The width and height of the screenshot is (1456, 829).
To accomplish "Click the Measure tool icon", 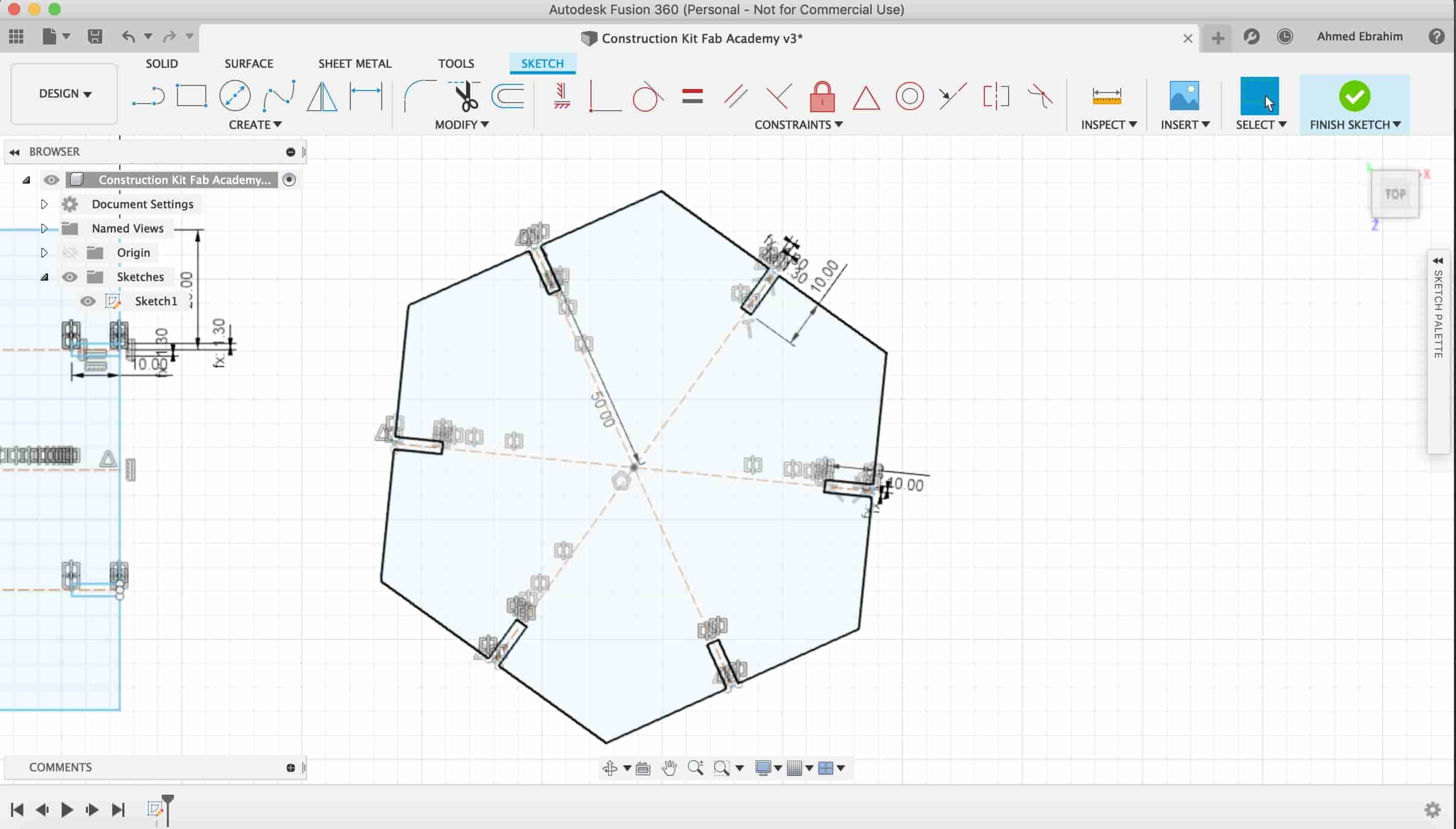I will point(1107,96).
